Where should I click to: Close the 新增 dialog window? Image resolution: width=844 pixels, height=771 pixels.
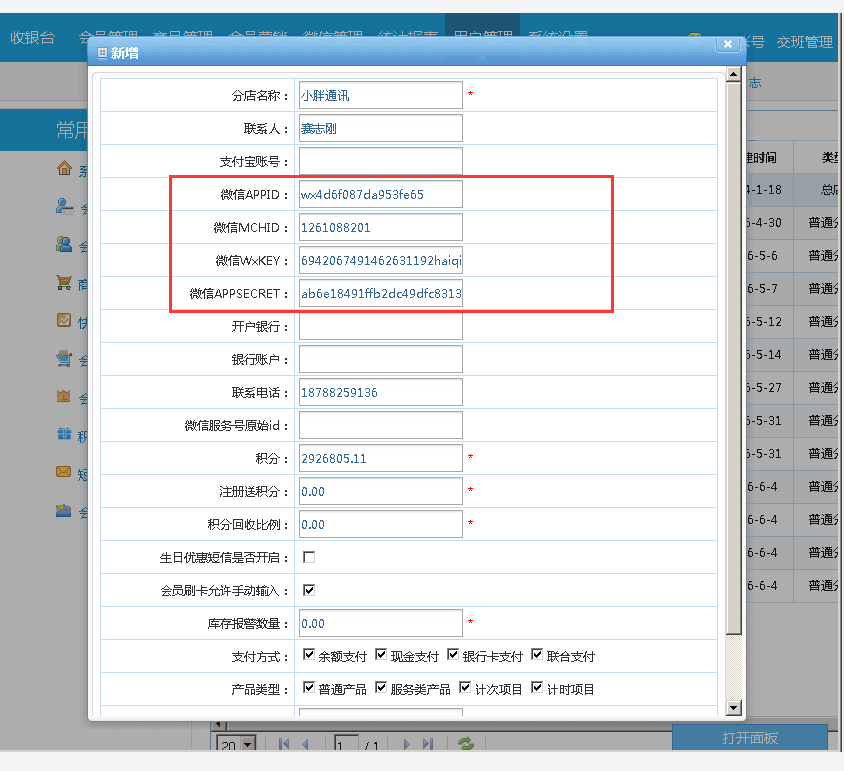(x=727, y=43)
